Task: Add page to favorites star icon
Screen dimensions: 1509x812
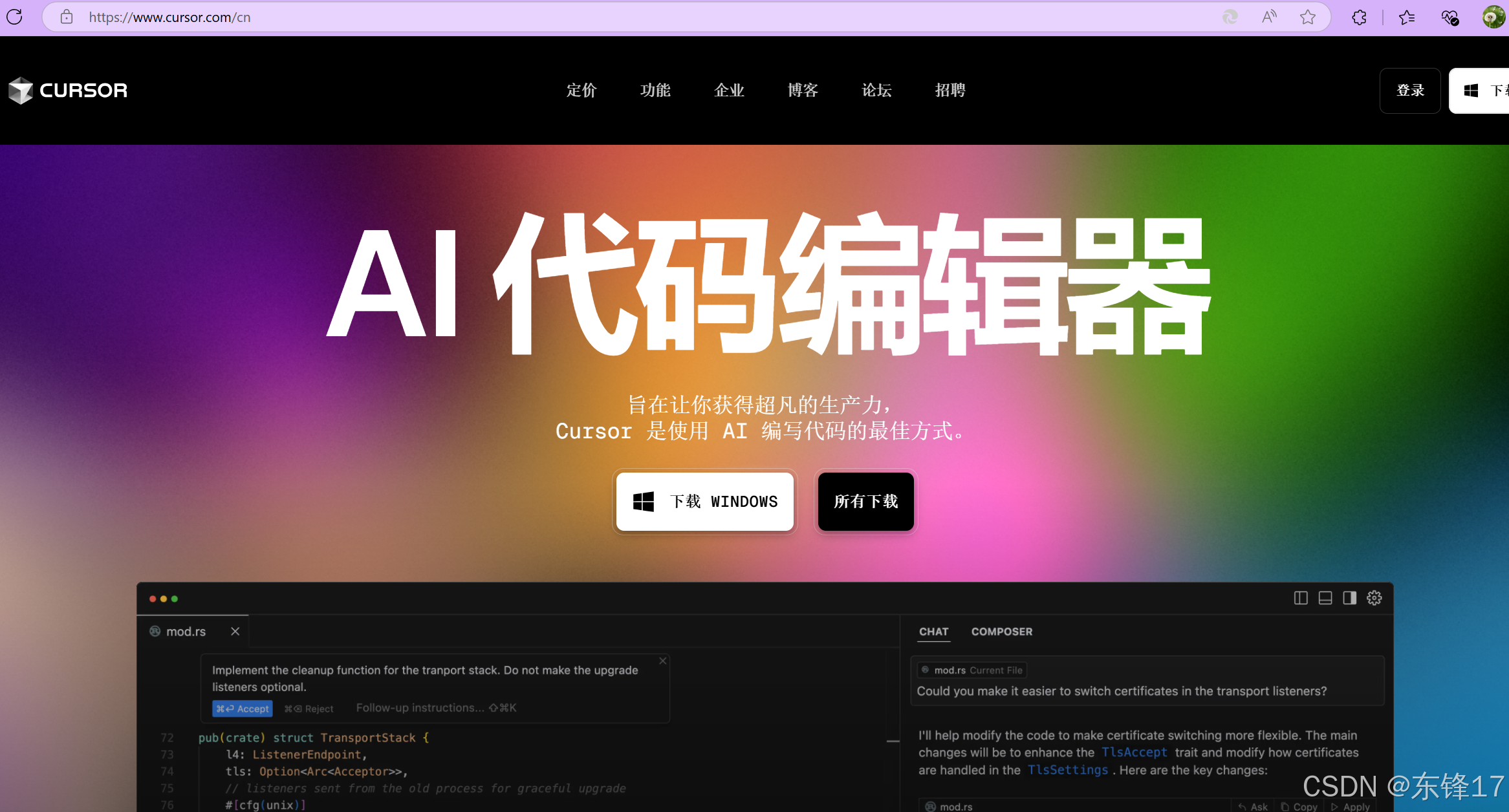Action: pos(1308,17)
